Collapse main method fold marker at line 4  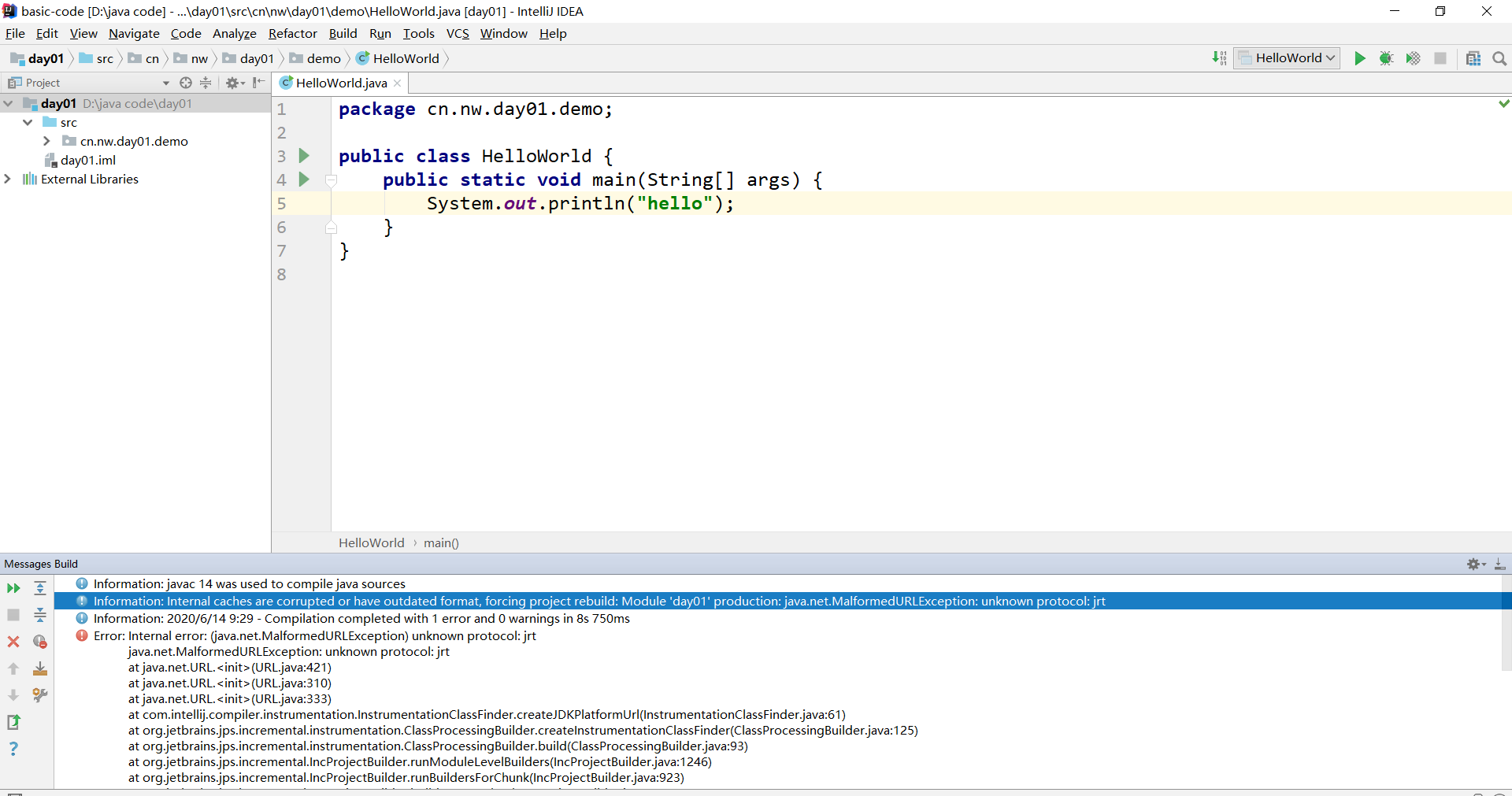(x=332, y=180)
